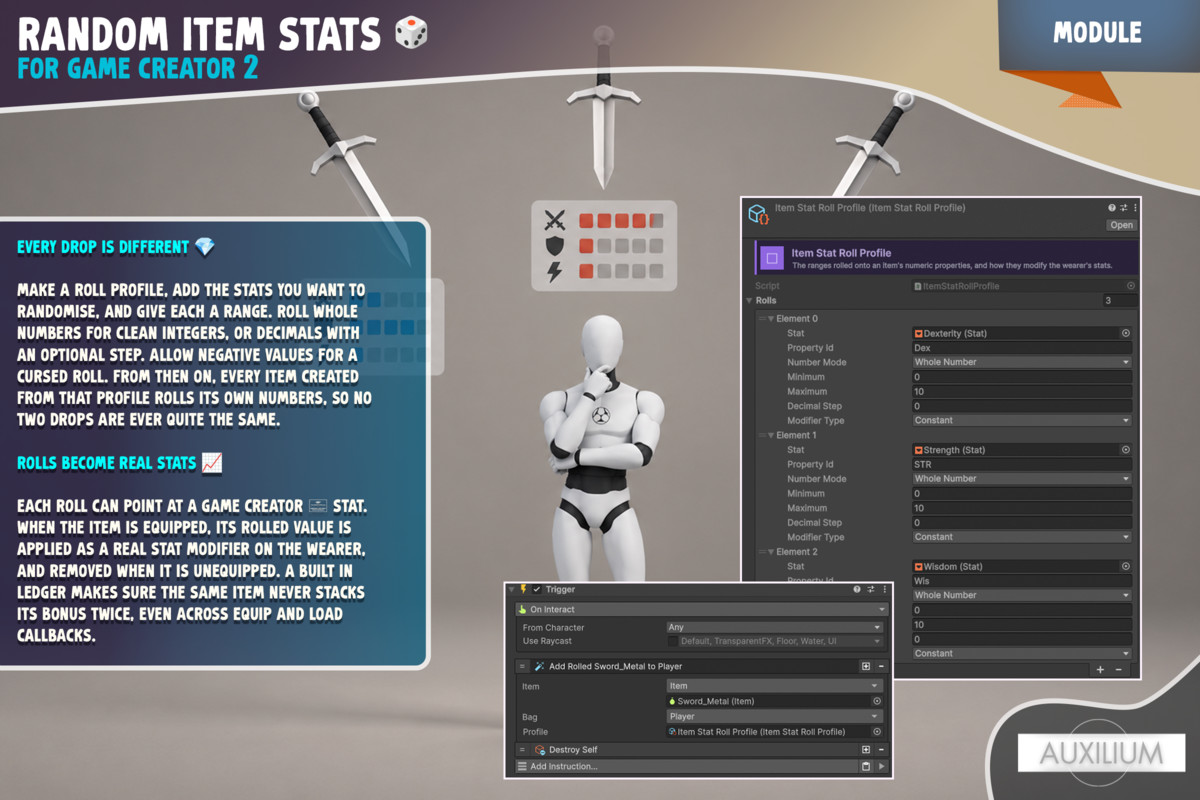1200x800 pixels.
Task: Remove the Destroy Self instruction
Action: (x=881, y=749)
